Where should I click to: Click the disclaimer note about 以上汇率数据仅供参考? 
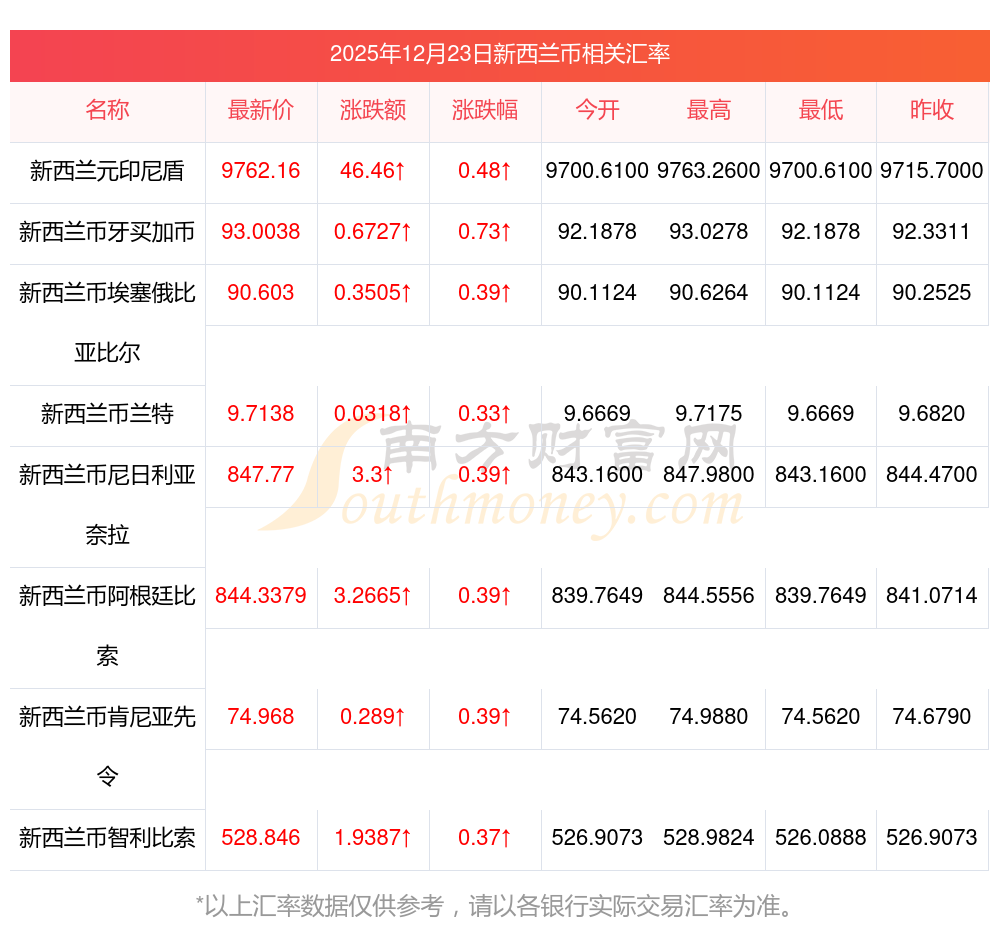click(494, 906)
